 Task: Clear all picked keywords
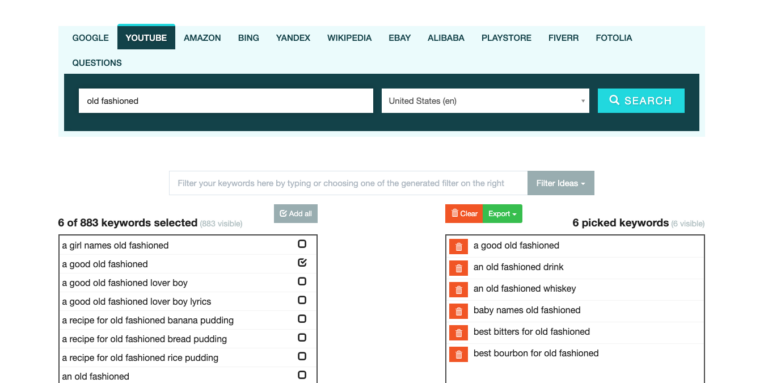pos(464,214)
